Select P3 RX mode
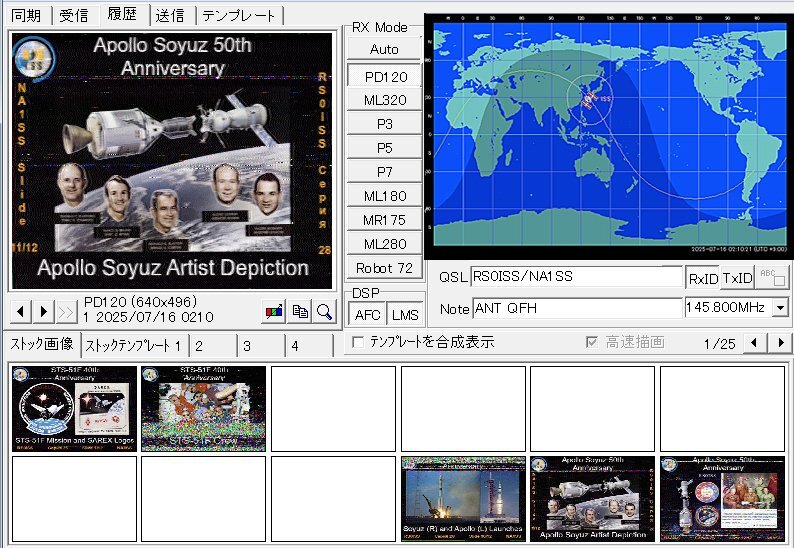This screenshot has height=548, width=794. click(384, 124)
